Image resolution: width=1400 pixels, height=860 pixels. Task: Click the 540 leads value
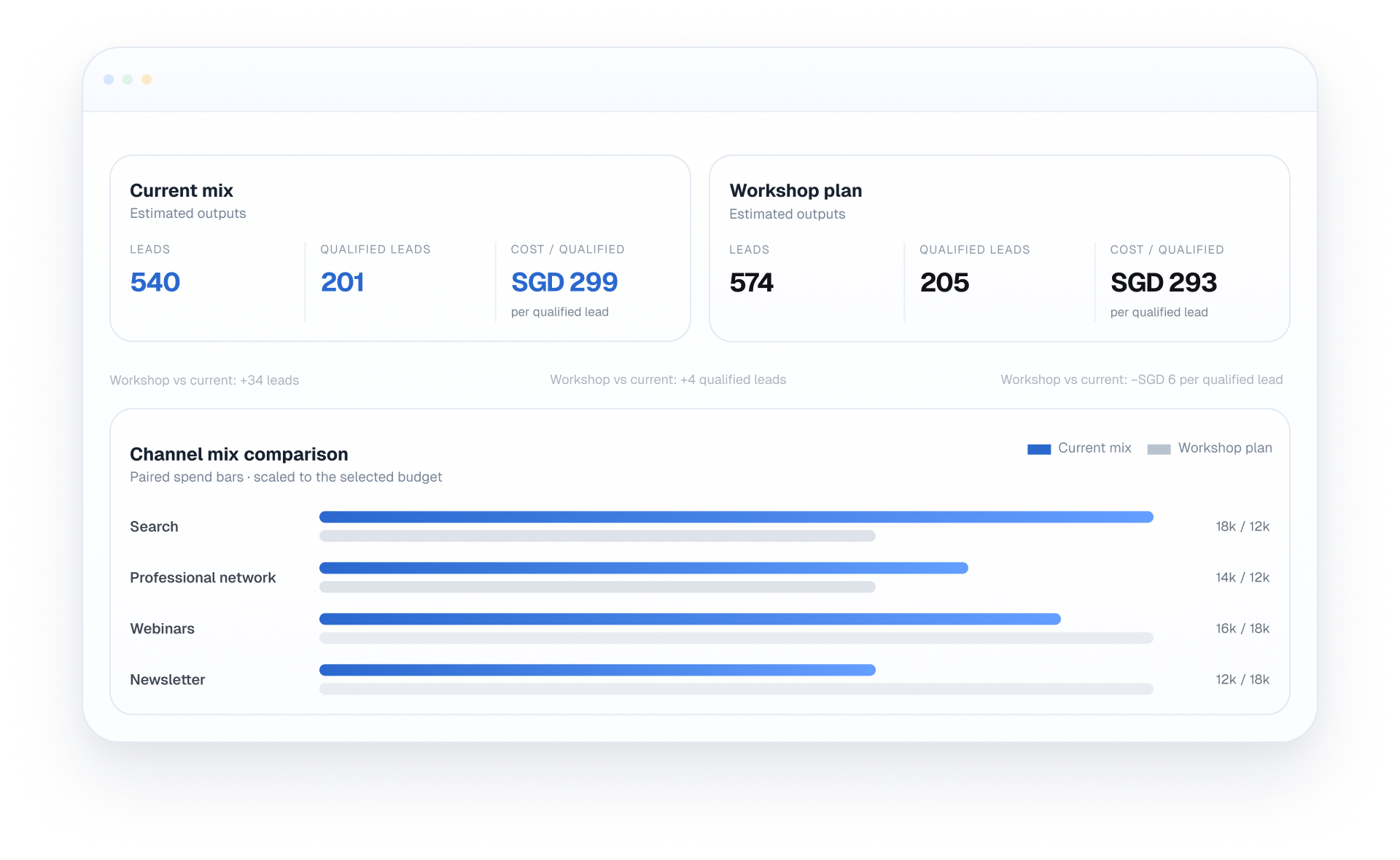point(155,282)
